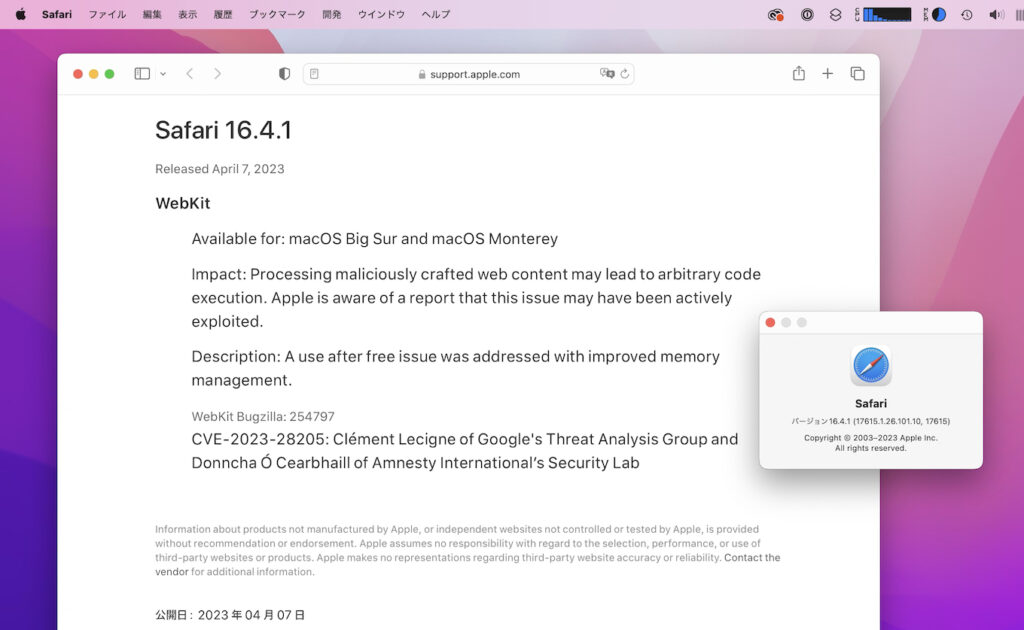Click the forward navigation arrow
Screen dimensions: 1024x630
[x=218, y=73]
